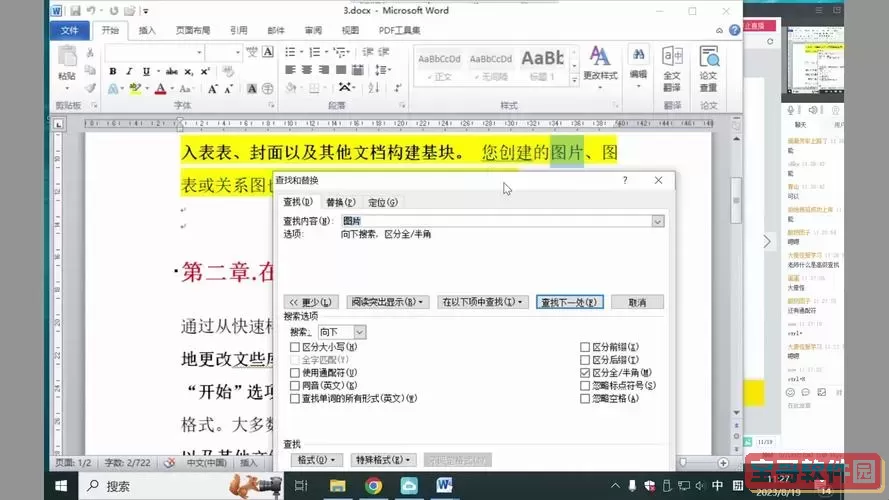The width and height of the screenshot is (889, 500).
Task: Click the text effects icon
Action: pyautogui.click(x=113, y=88)
